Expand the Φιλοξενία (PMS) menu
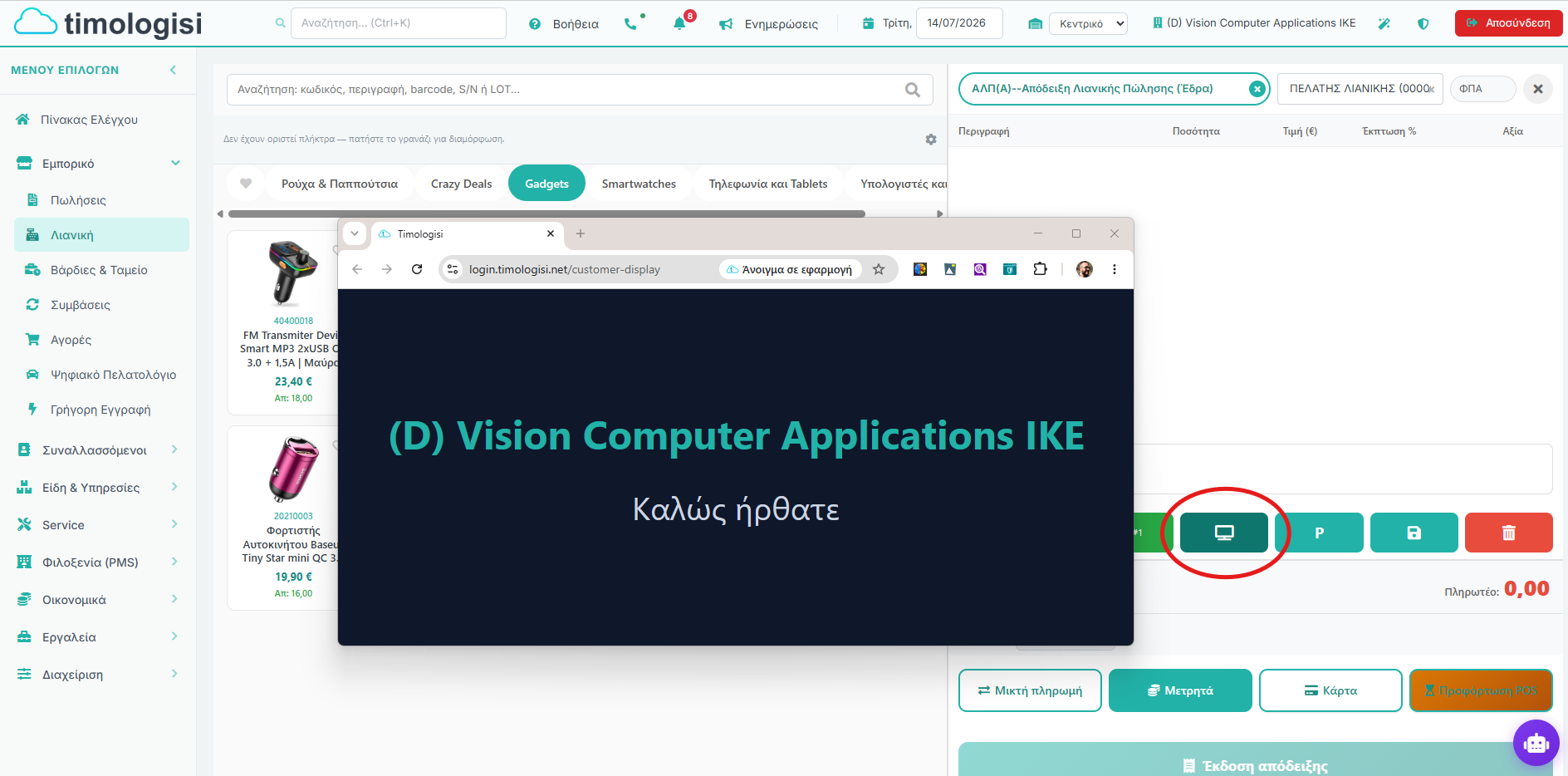 click(x=174, y=562)
